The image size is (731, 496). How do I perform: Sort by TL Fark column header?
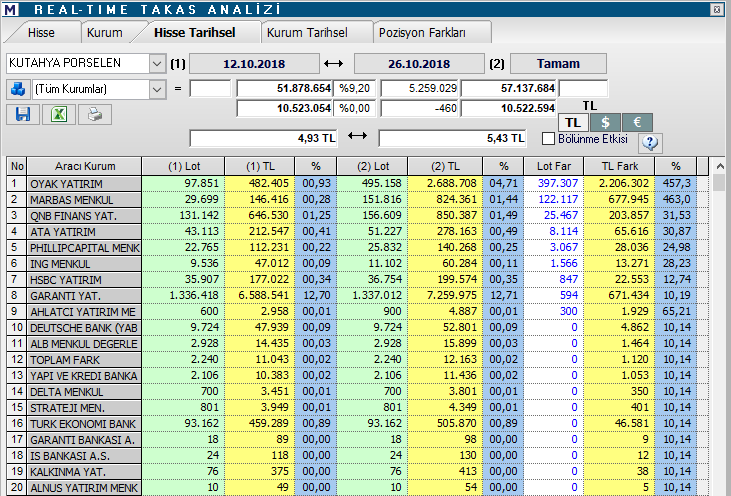tap(620, 166)
